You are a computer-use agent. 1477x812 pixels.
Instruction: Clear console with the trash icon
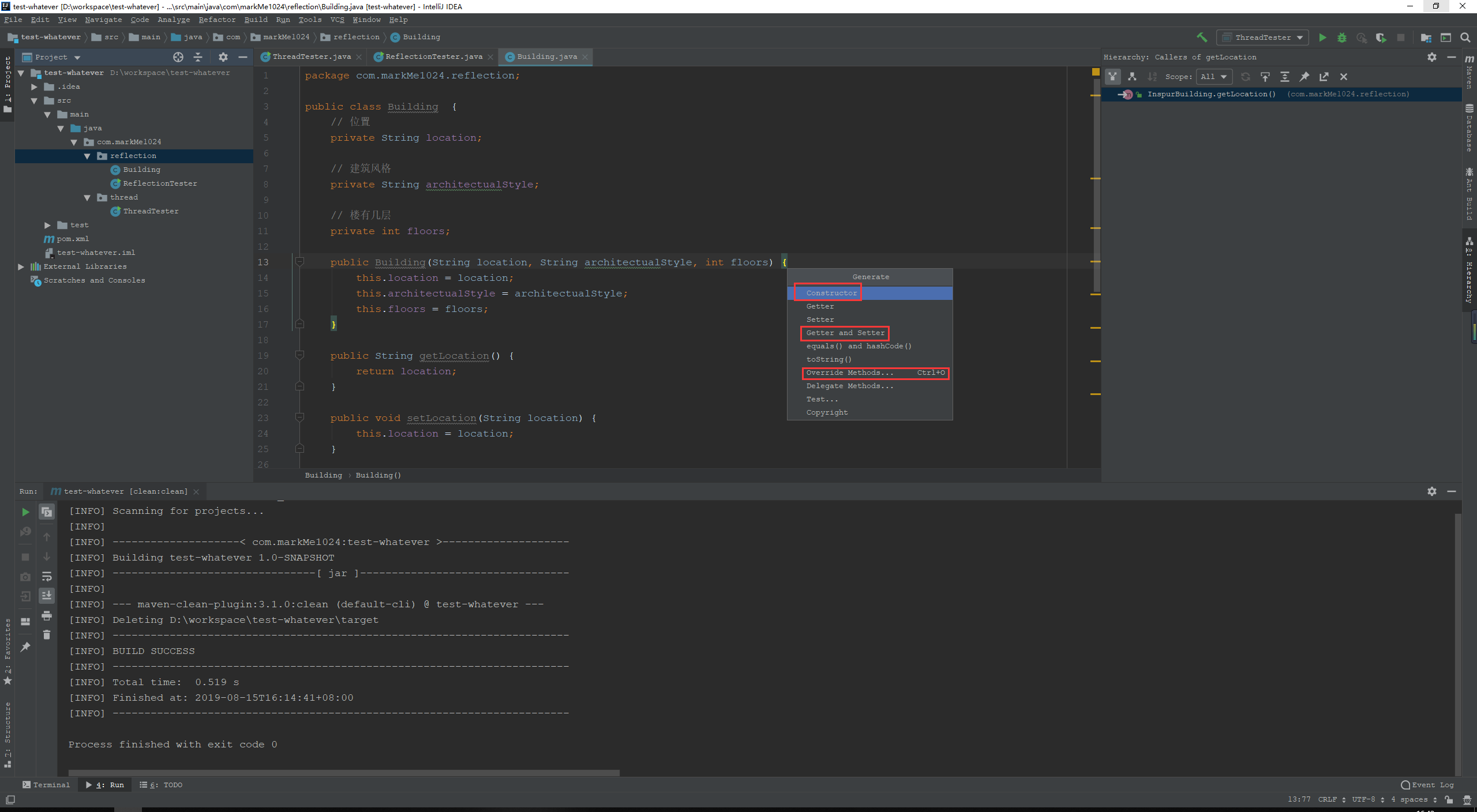coord(47,635)
